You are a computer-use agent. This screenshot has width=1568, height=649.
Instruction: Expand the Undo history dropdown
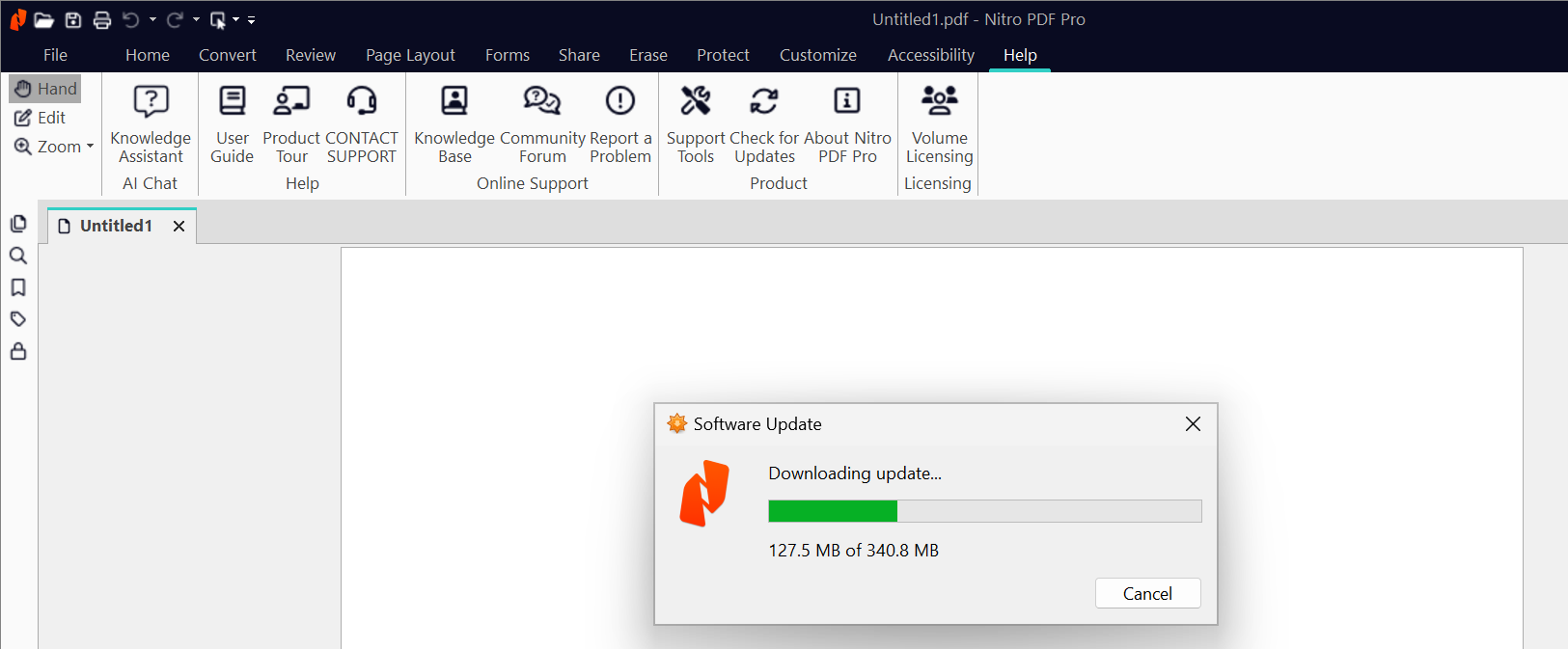click(152, 19)
